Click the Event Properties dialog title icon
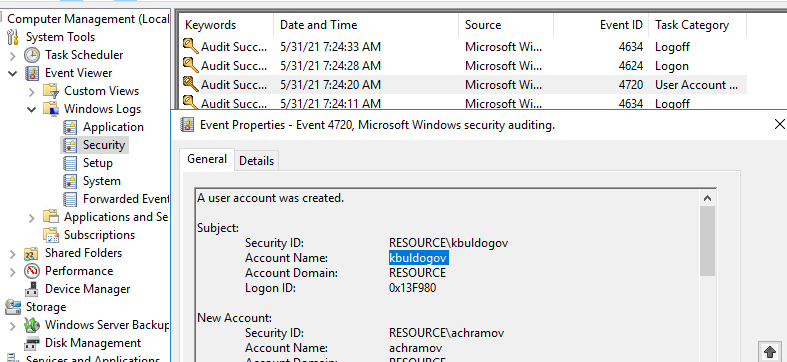 (188, 125)
